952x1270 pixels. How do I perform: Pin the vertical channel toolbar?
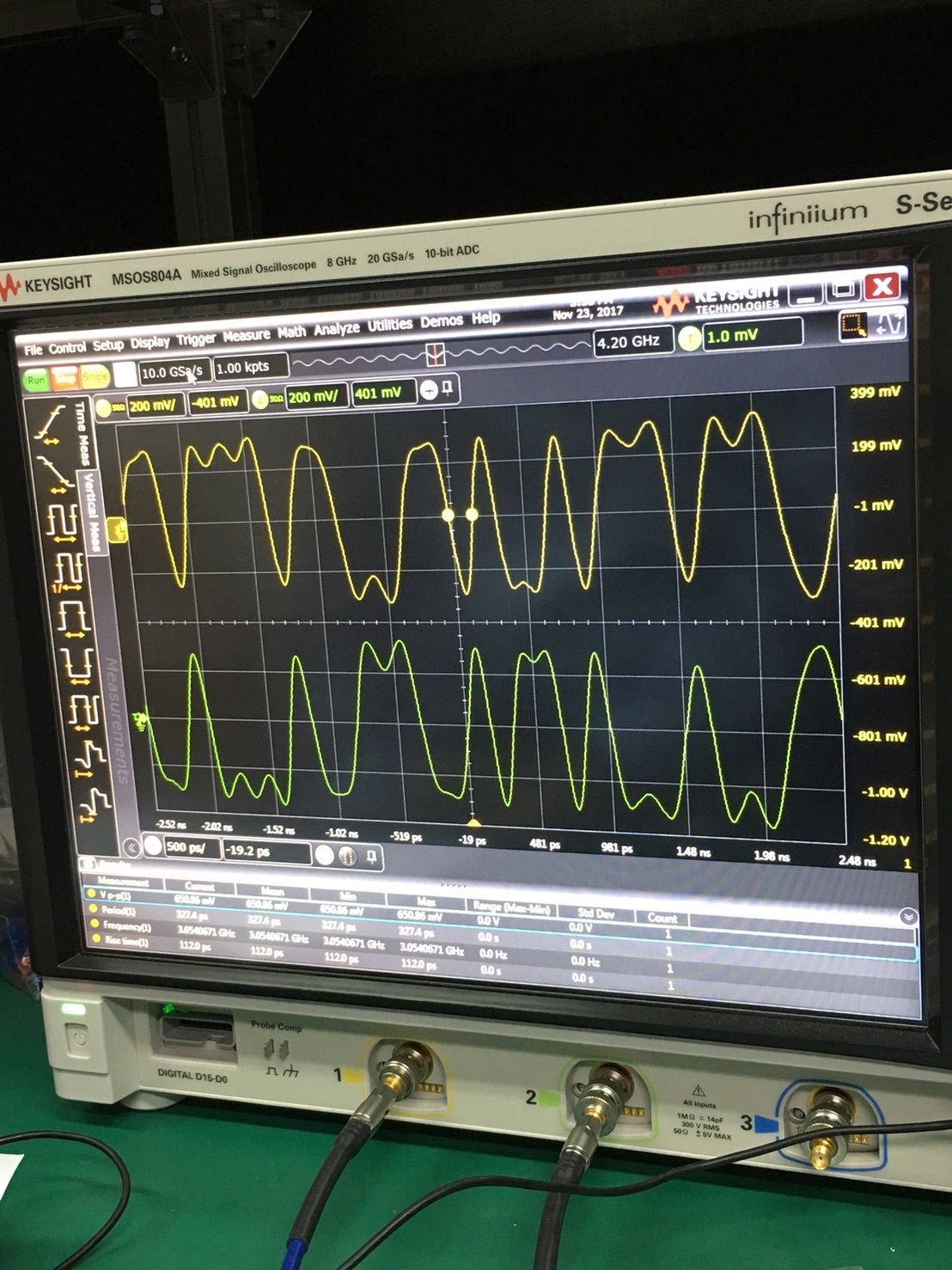pos(448,389)
